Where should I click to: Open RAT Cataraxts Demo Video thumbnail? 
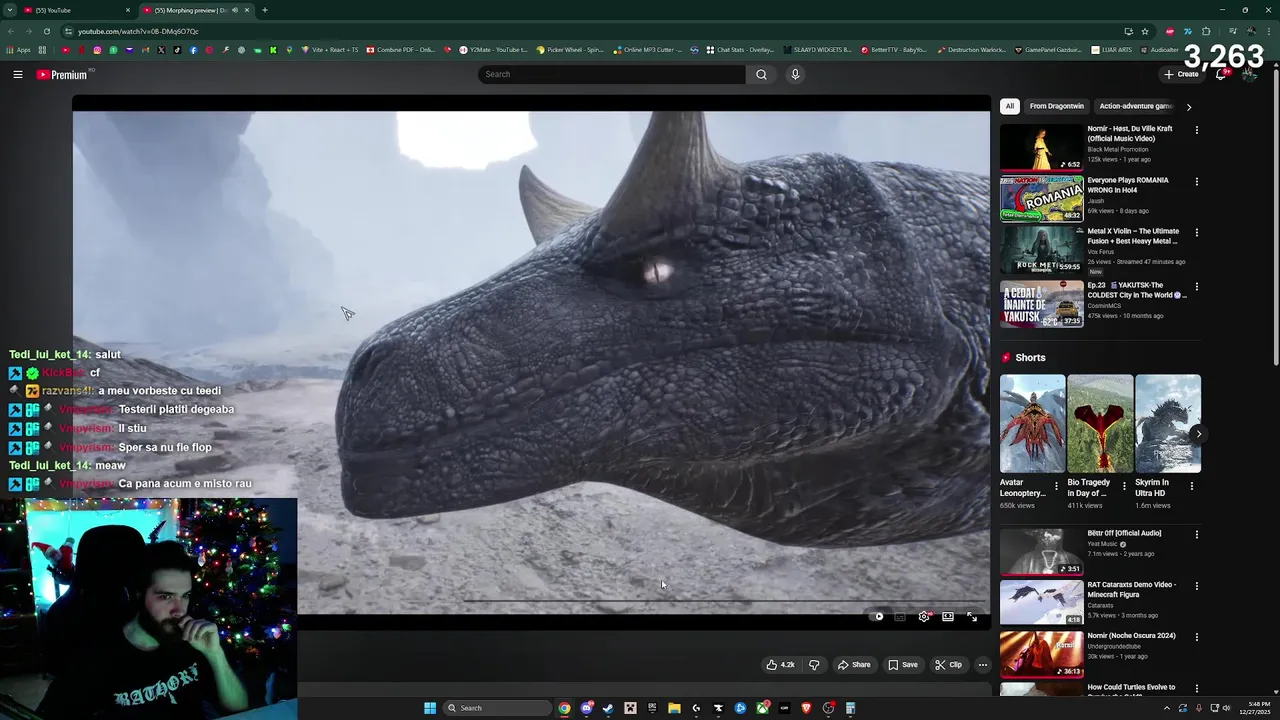click(x=1042, y=603)
